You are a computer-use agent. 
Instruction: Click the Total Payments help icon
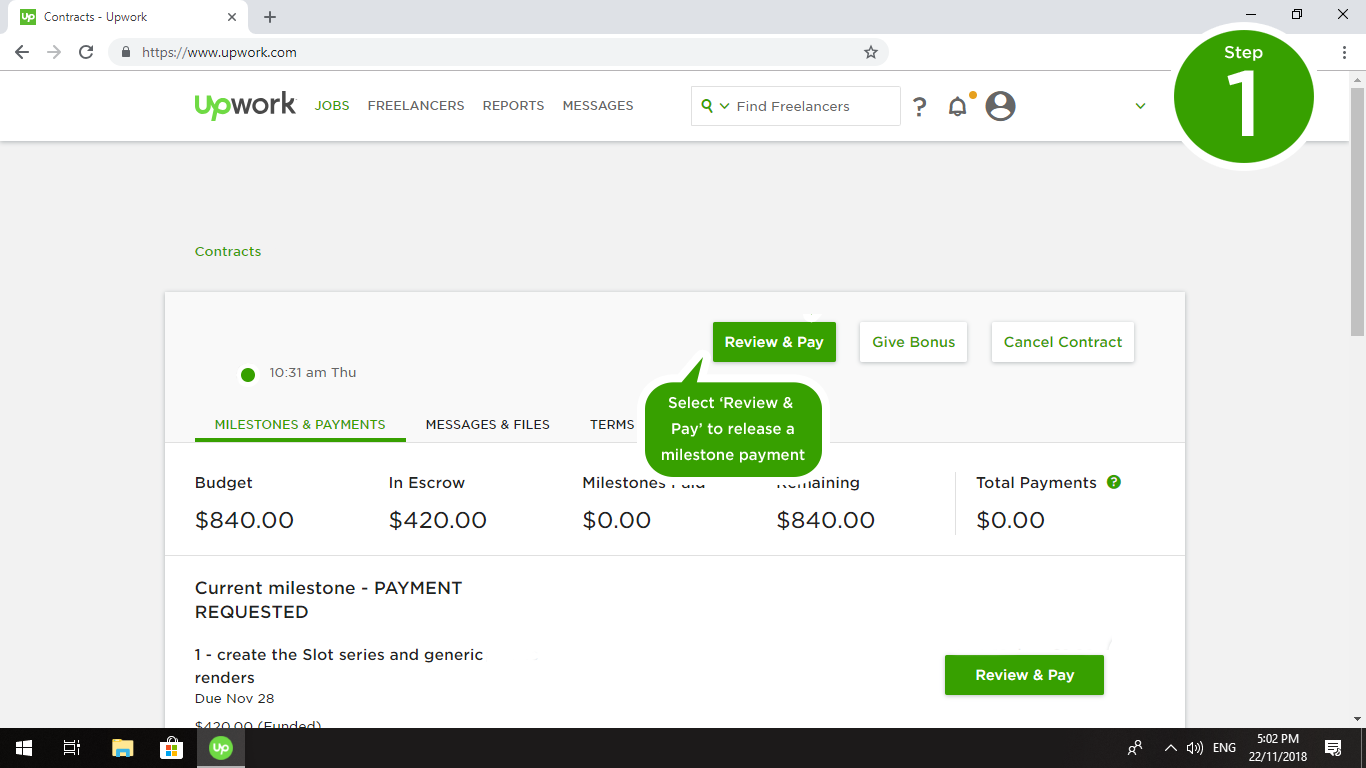point(1114,482)
